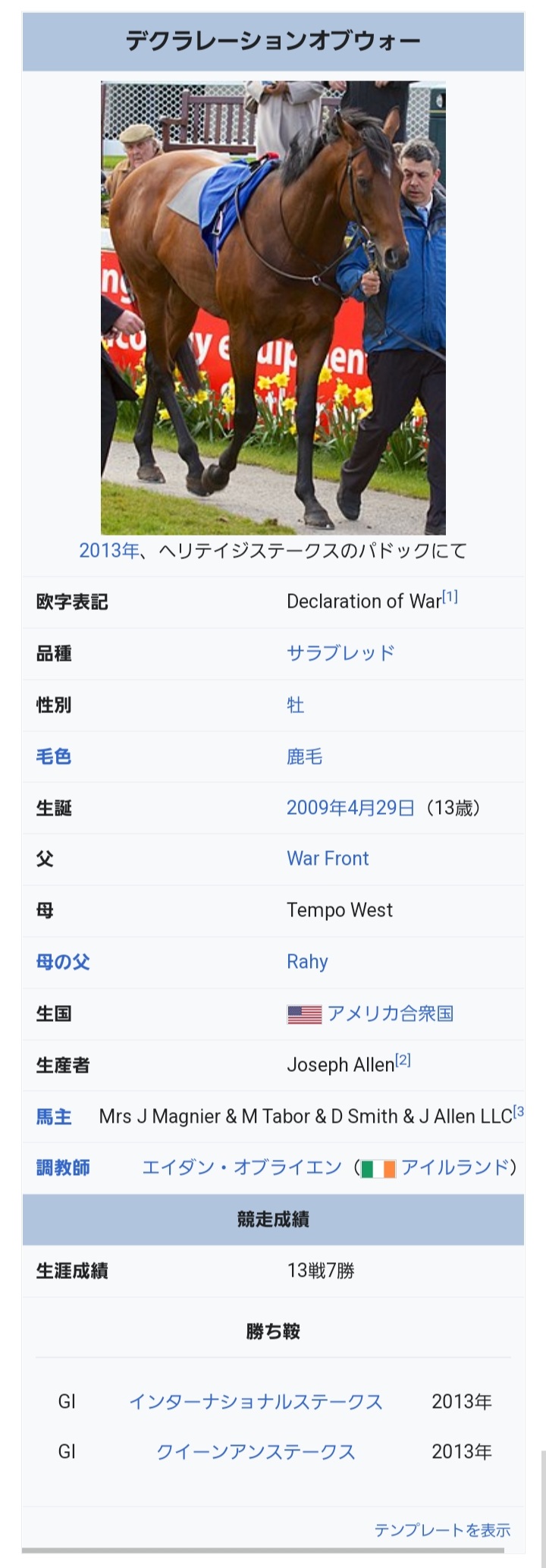Image resolution: width=546 pixels, height=1568 pixels.
Task: Click the 母の父 label link
Action: coord(63,962)
